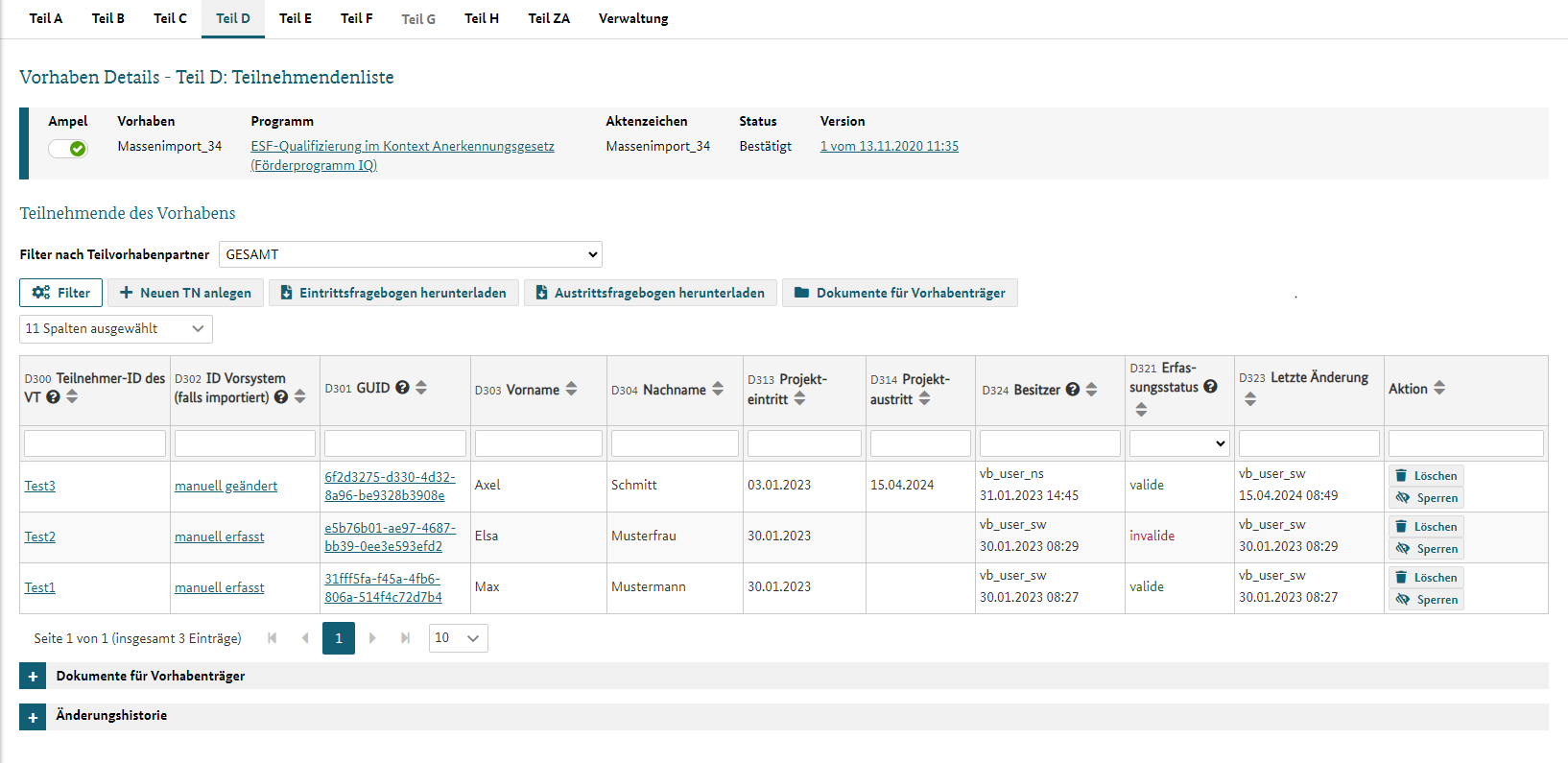The height and width of the screenshot is (763, 1568).
Task: Click manuell geändert link for Test3
Action: (x=226, y=486)
